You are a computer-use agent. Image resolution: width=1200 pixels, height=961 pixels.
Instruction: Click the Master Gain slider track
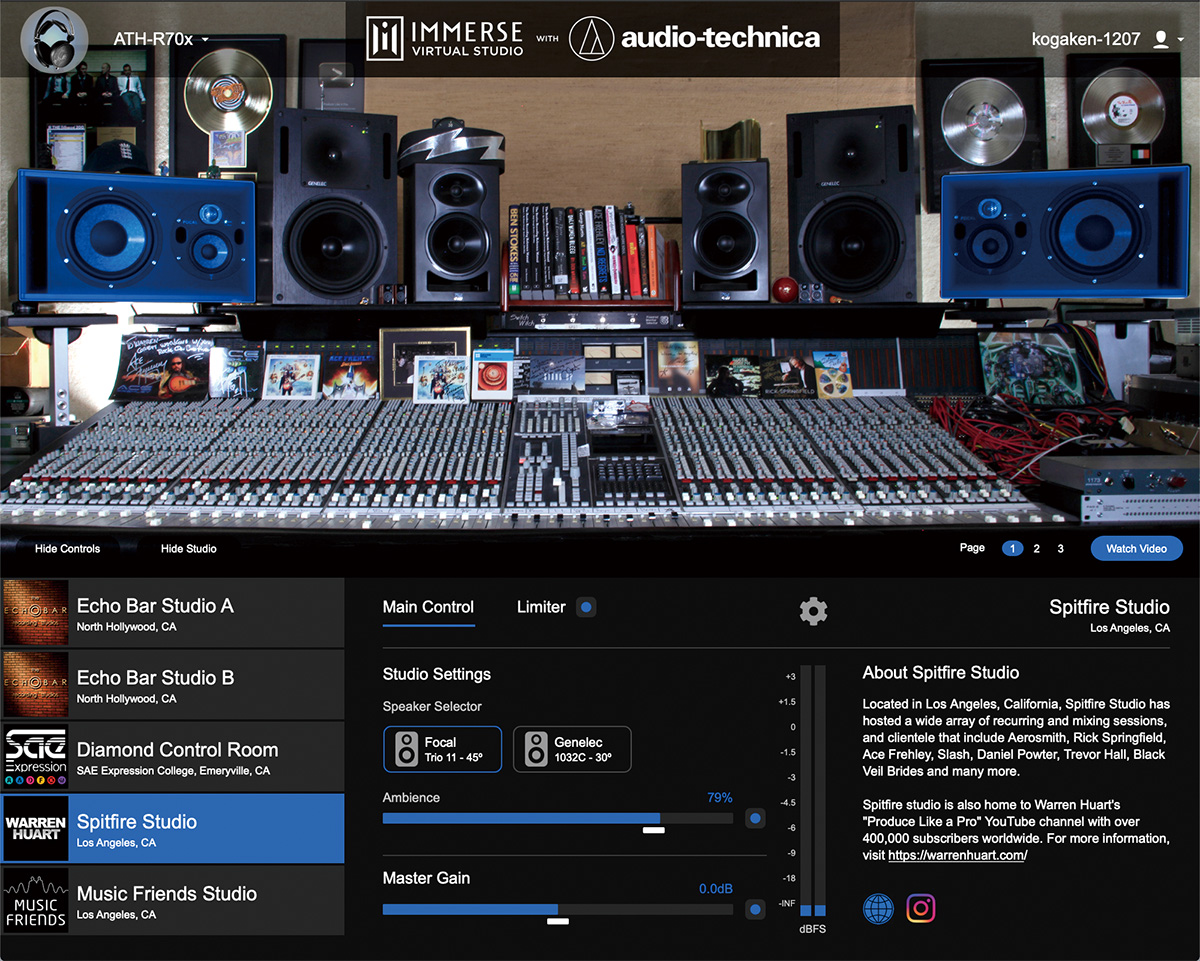pos(558,909)
